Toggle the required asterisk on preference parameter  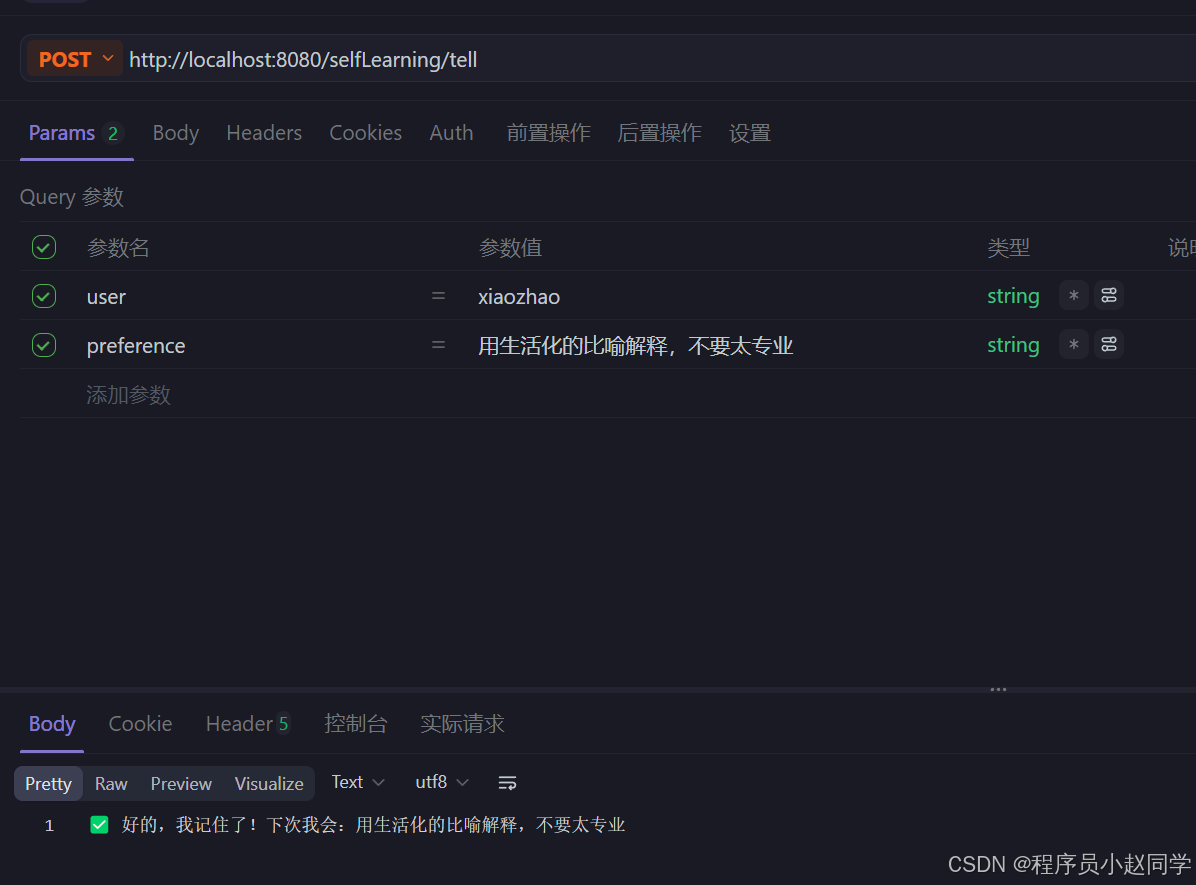click(1073, 344)
